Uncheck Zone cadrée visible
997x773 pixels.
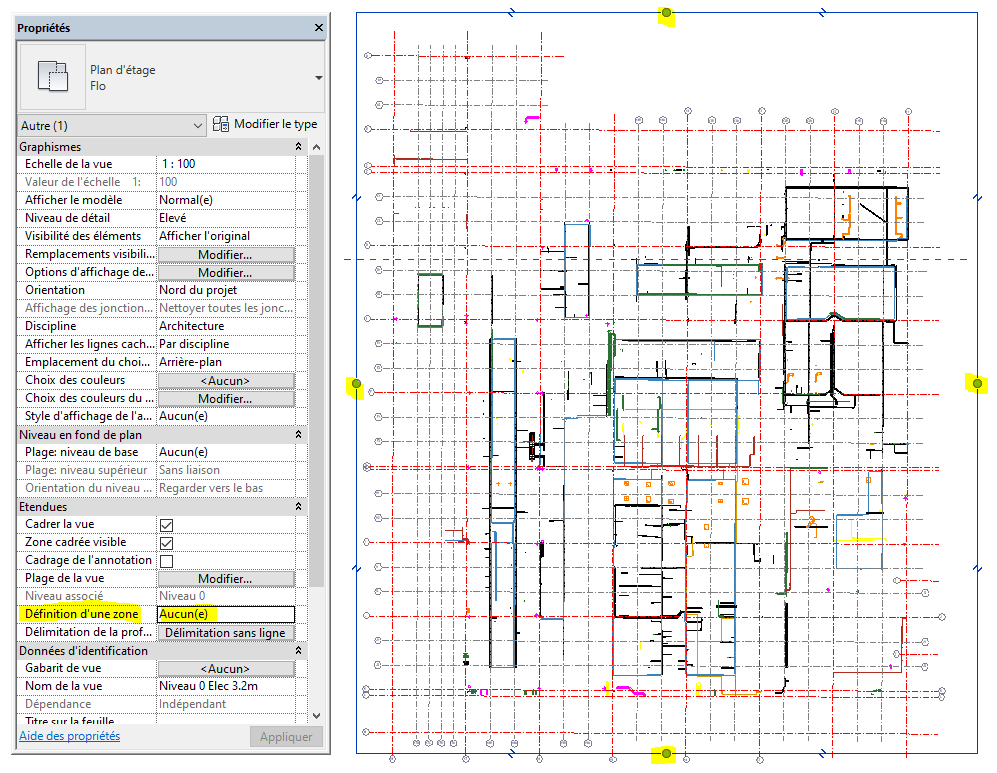(167, 543)
